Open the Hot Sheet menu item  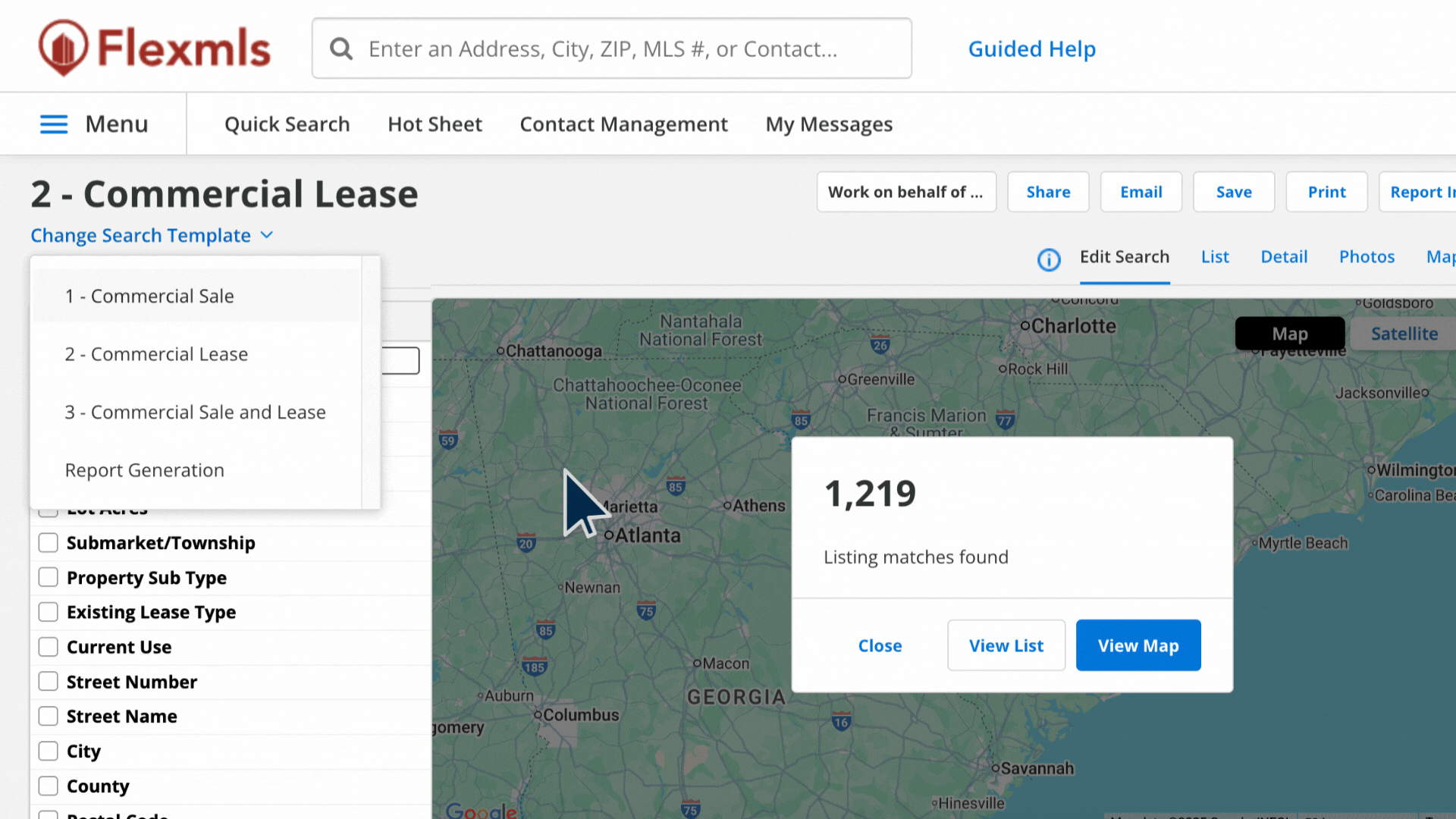point(435,124)
